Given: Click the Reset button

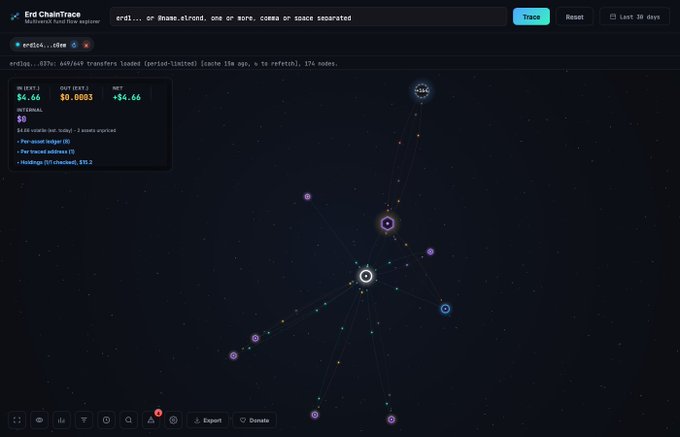Looking at the screenshot, I should [574, 17].
